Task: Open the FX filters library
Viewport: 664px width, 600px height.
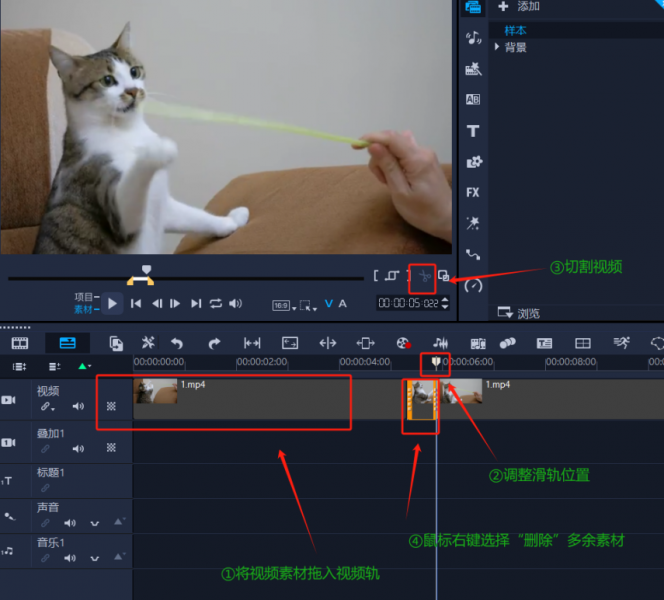Action: coord(473,193)
